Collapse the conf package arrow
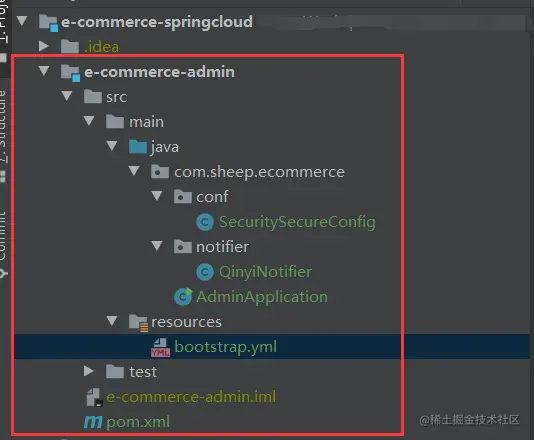The height and width of the screenshot is (440, 534). (157, 196)
